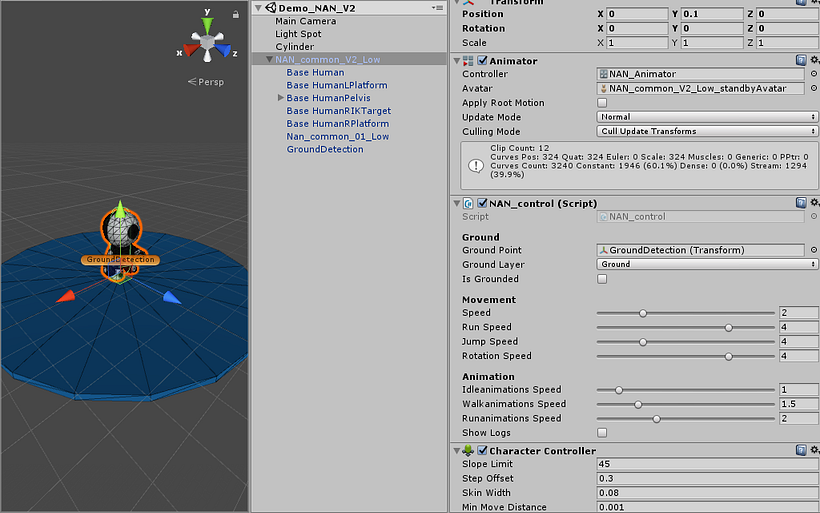Collapse NAN_common_V2_Low hierarchy node

click(269, 60)
